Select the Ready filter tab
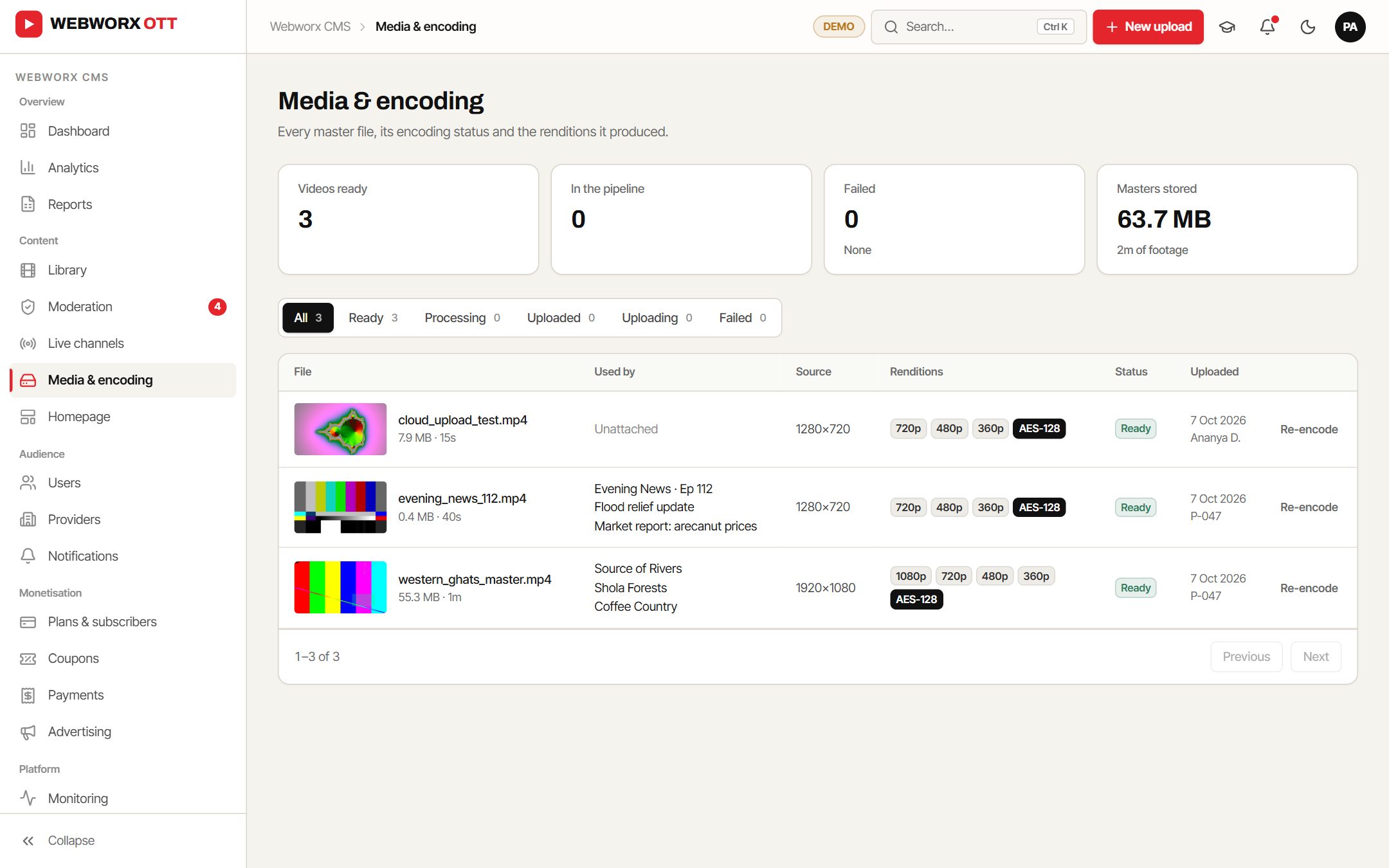The width and height of the screenshot is (1389, 868). coord(373,318)
